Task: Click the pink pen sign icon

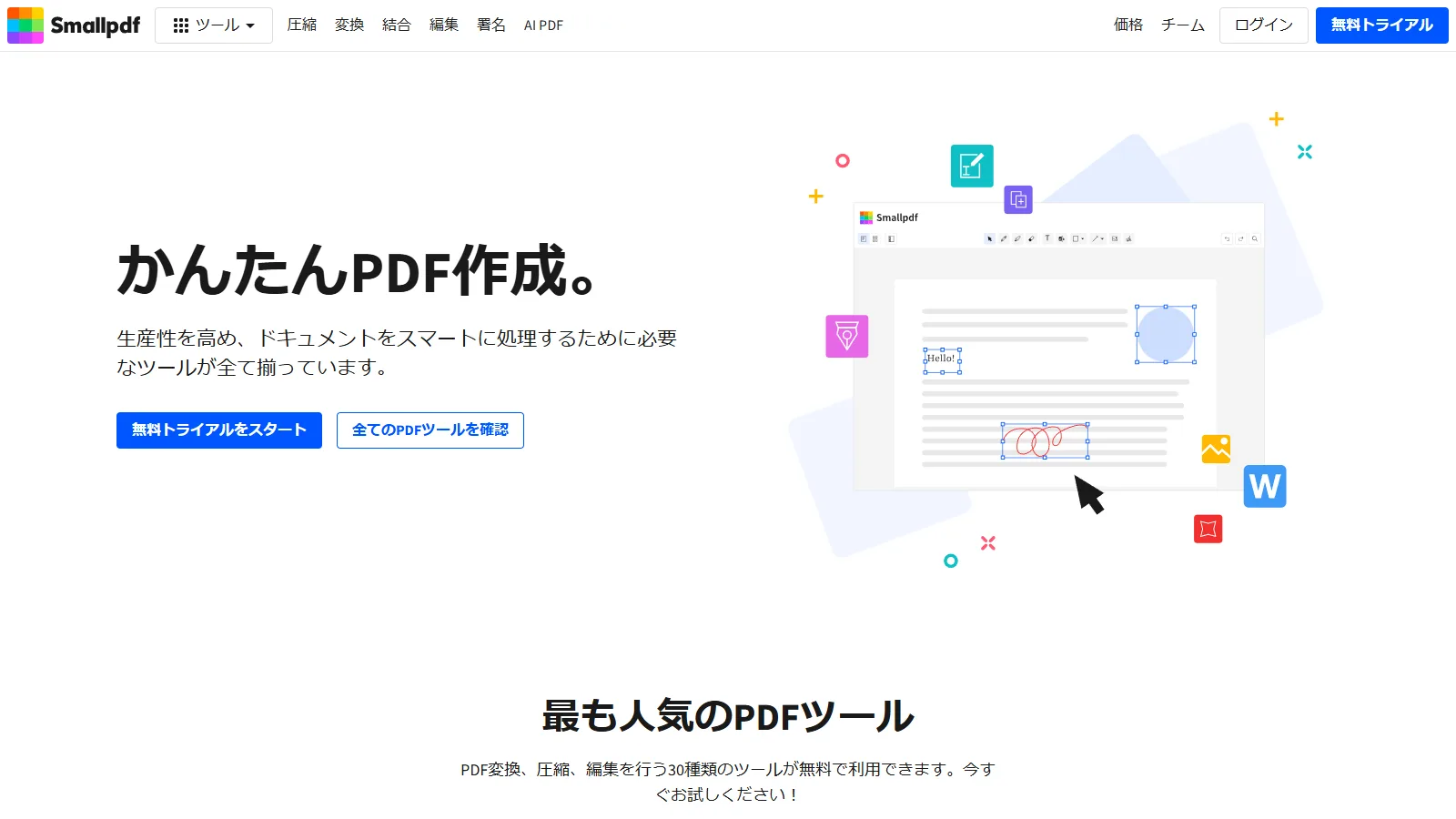Action: point(847,336)
